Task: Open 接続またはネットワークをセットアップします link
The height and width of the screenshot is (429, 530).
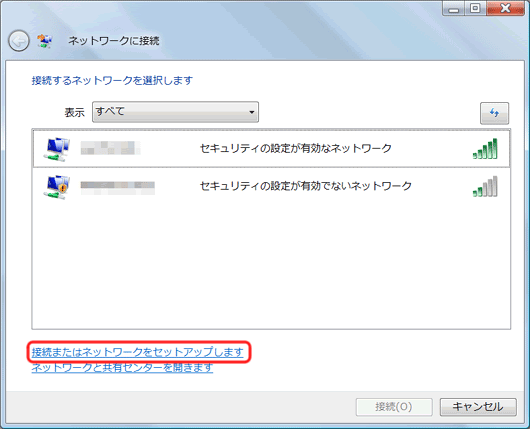Action: (x=138, y=352)
